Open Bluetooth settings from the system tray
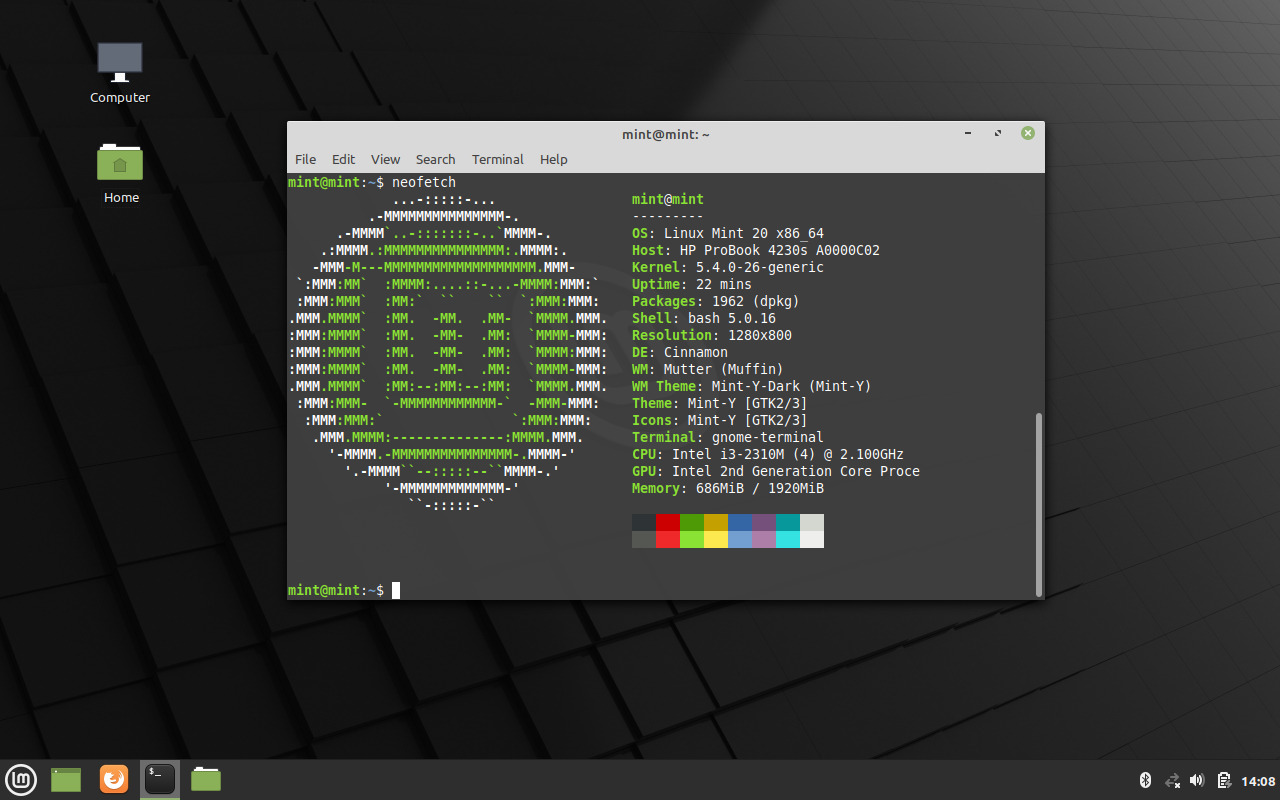 pos(1143,779)
